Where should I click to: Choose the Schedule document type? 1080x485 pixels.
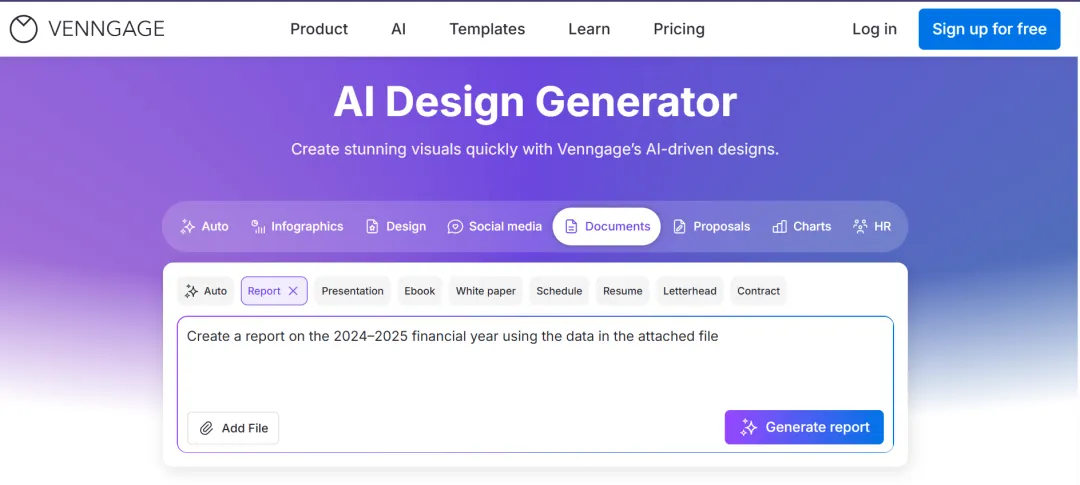559,291
